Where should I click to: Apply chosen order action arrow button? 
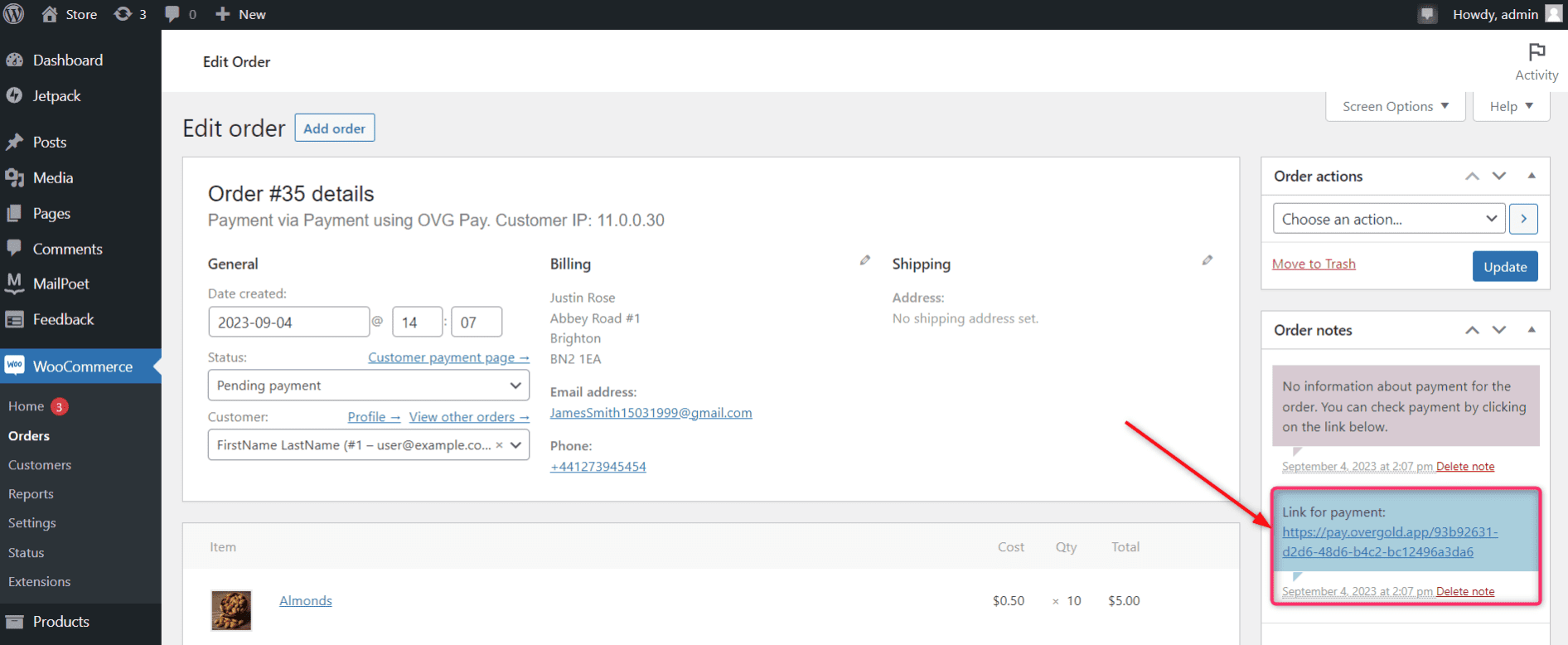[x=1523, y=219]
